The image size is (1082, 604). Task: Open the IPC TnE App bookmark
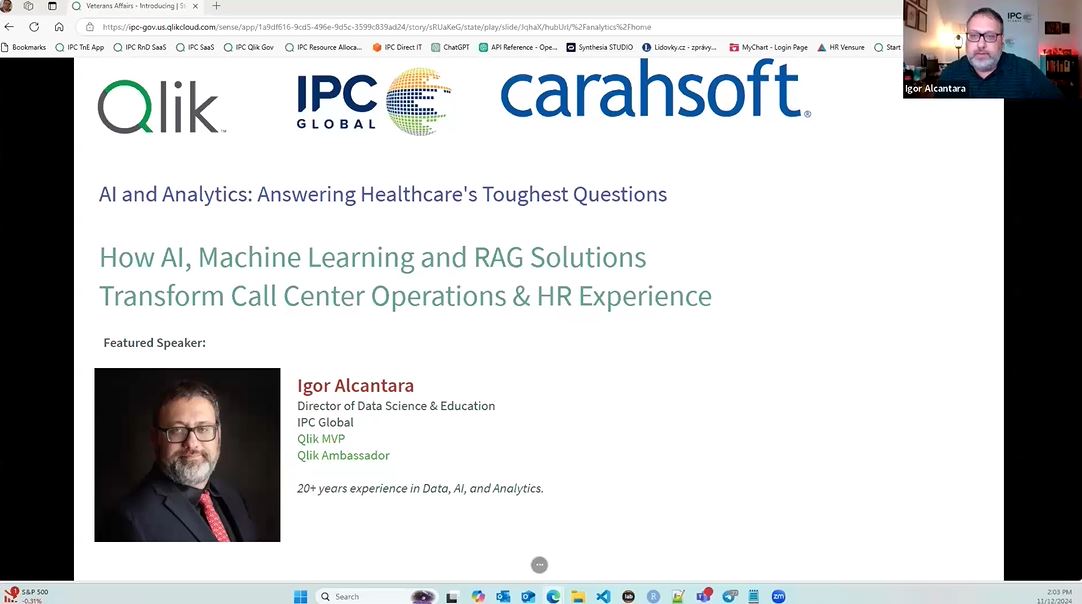tap(79, 47)
